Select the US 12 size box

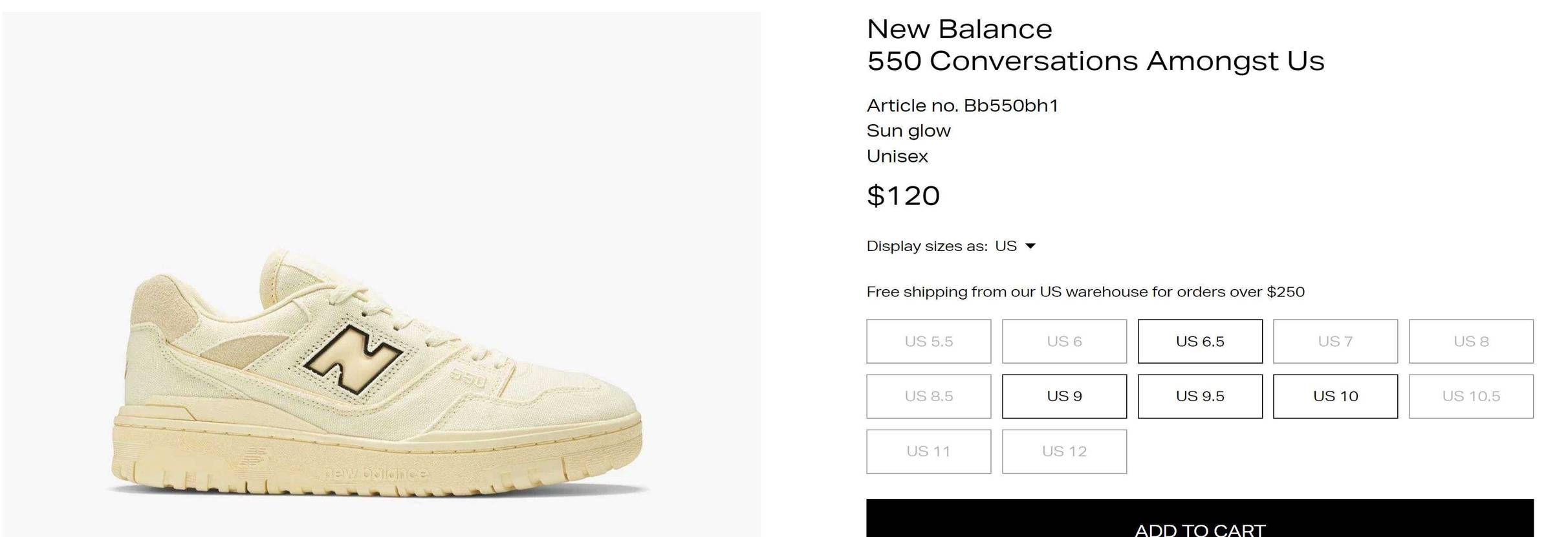tap(1064, 451)
